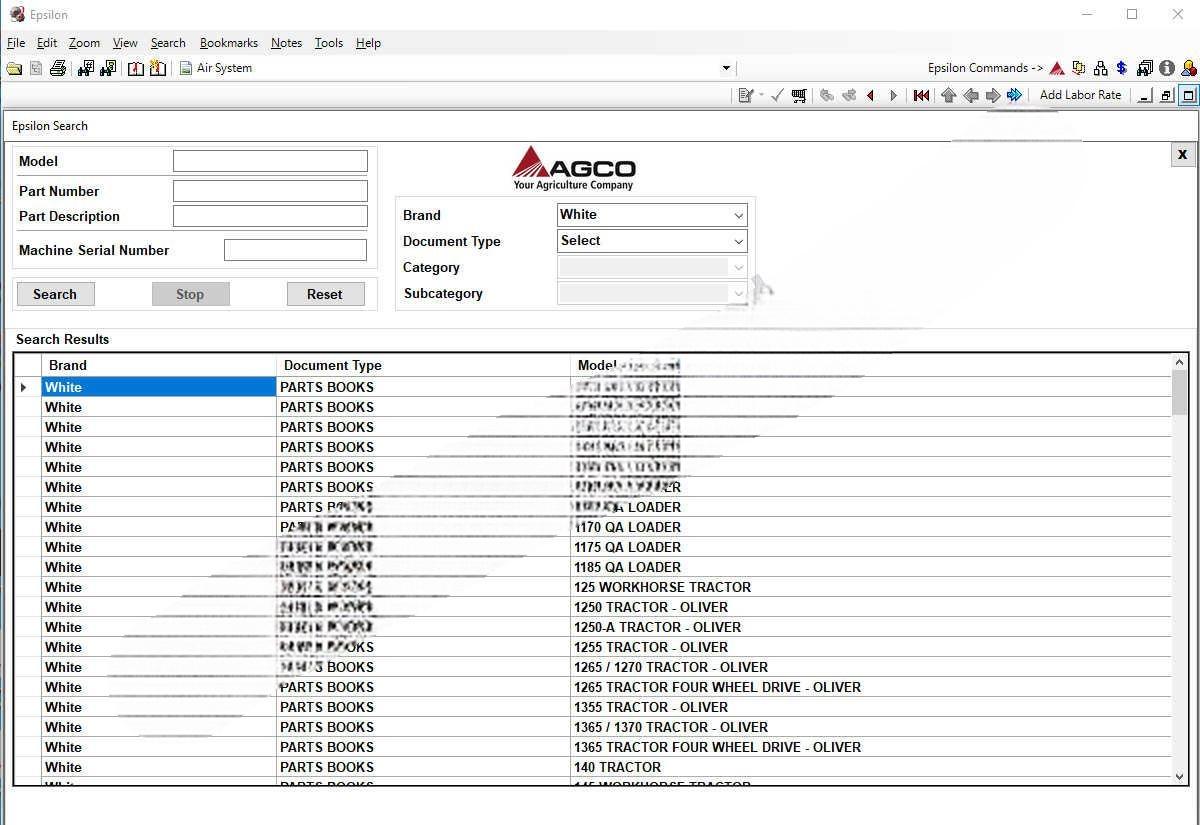The height and width of the screenshot is (825, 1200).
Task: Click the binoculars search by number icon
Action: [x=86, y=69]
